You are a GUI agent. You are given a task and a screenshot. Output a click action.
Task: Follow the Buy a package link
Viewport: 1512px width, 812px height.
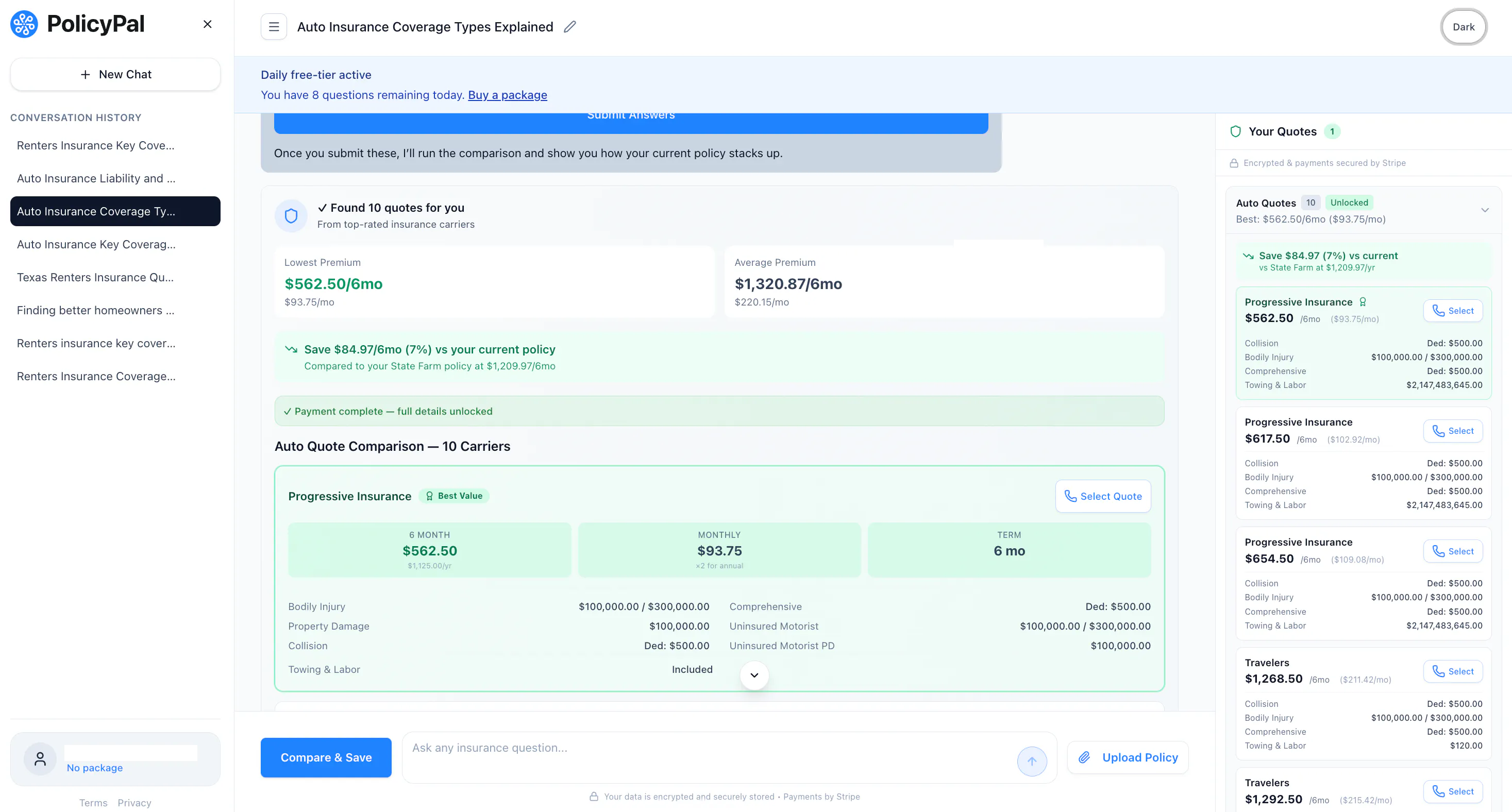pyautogui.click(x=507, y=95)
